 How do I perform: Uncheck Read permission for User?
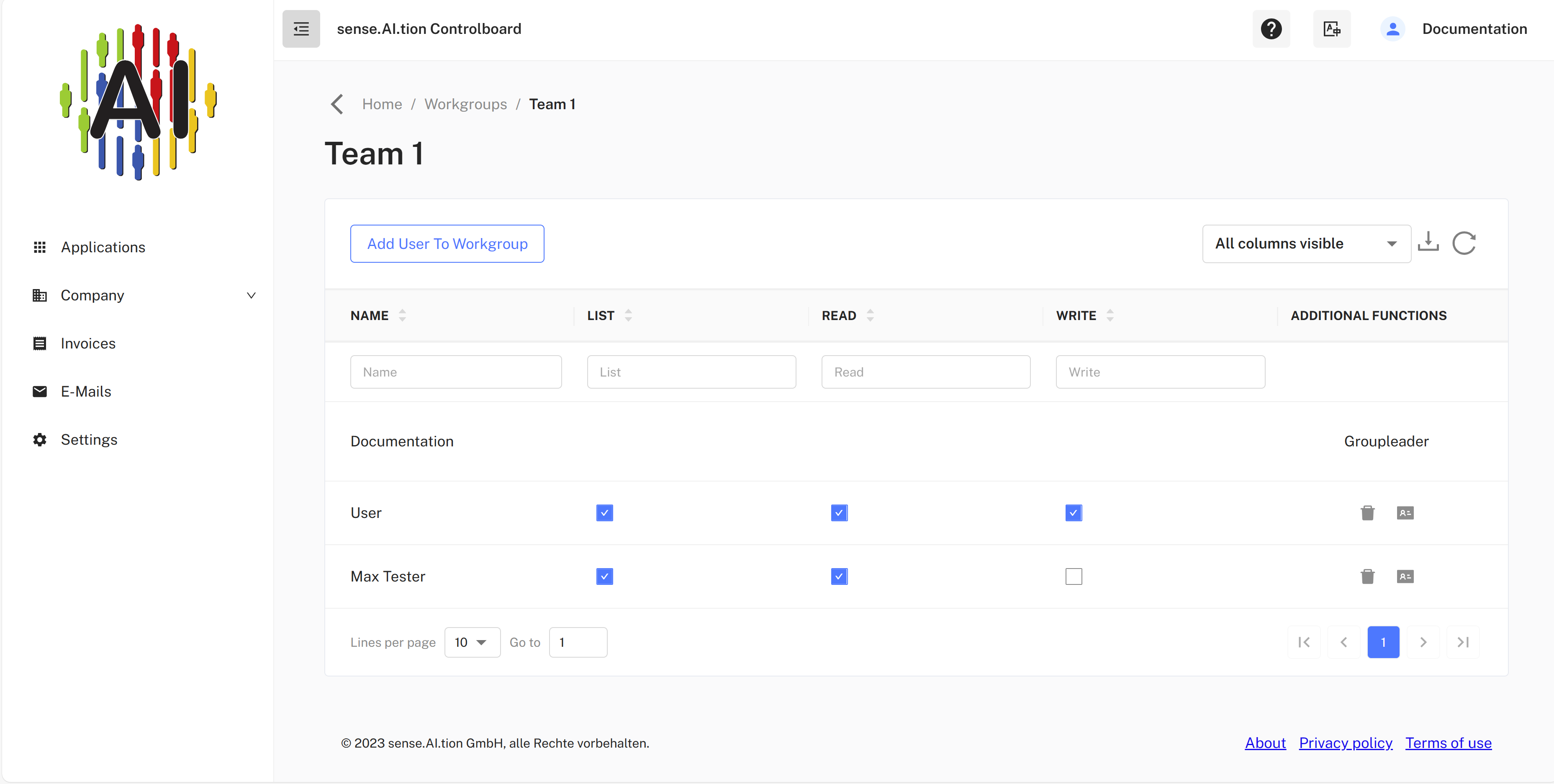pyautogui.click(x=839, y=512)
